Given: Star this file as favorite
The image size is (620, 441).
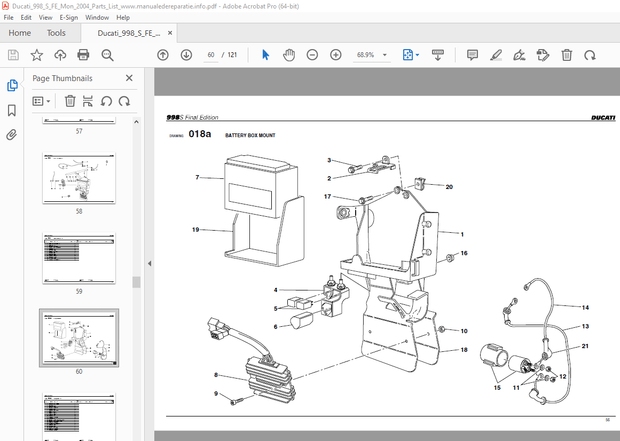Looking at the screenshot, I should pyautogui.click(x=37, y=55).
